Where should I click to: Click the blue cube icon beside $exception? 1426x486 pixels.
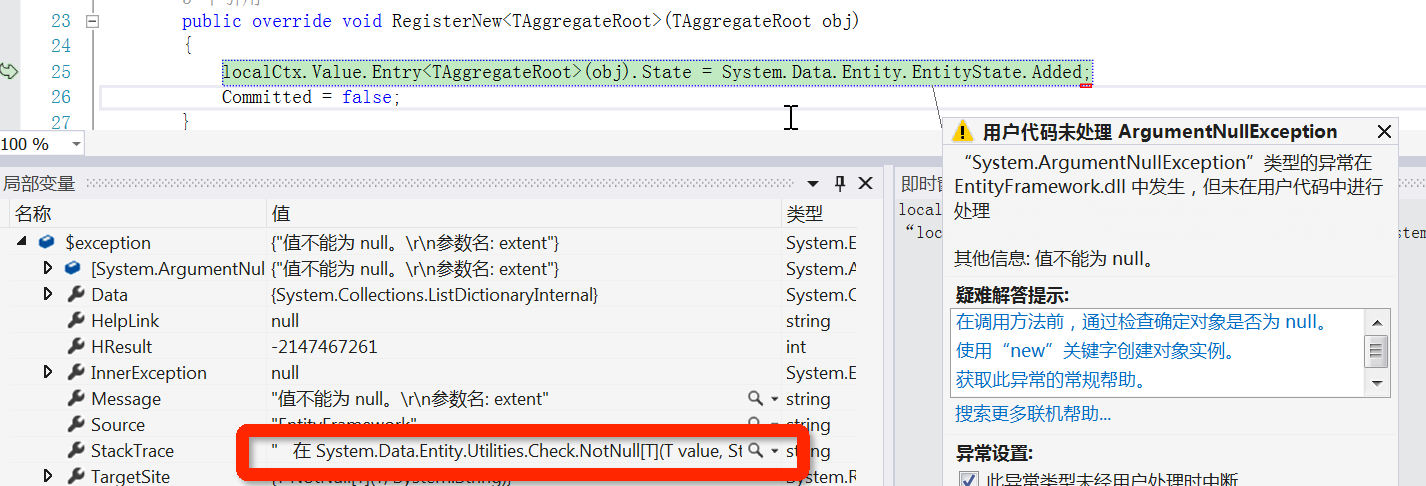click(46, 243)
